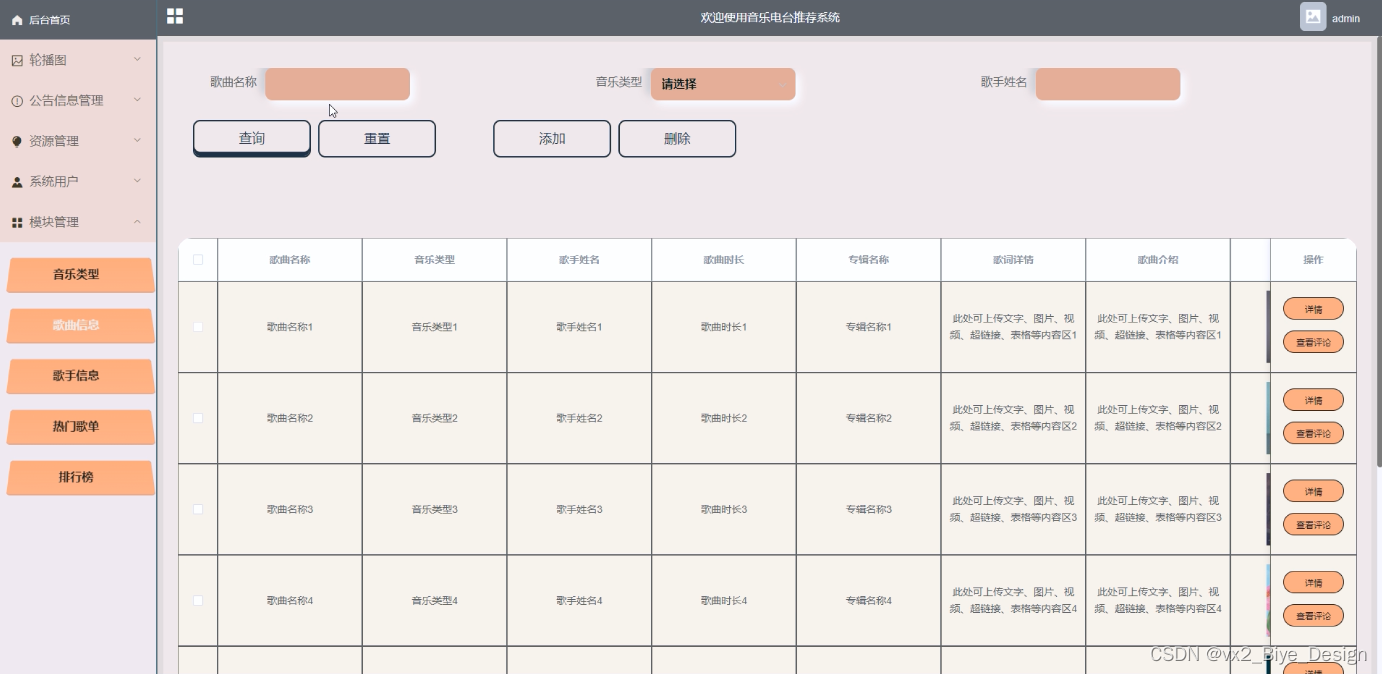Click the cell 歌曲时长2
Screen dimensions: 1382x674
[x=724, y=418]
